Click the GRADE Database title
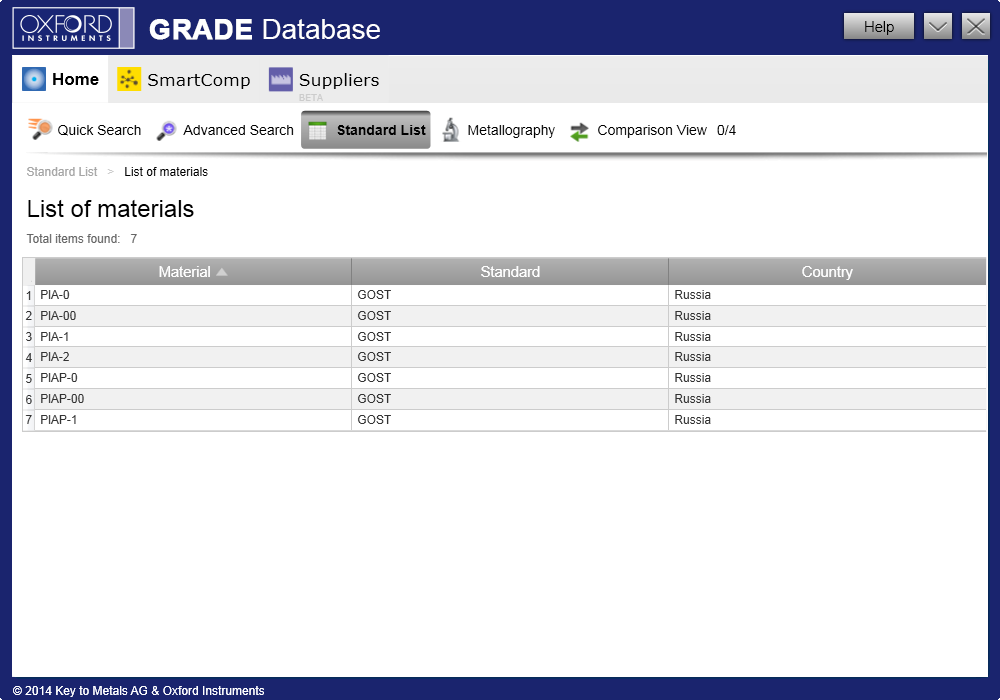1000x700 pixels. [x=265, y=29]
